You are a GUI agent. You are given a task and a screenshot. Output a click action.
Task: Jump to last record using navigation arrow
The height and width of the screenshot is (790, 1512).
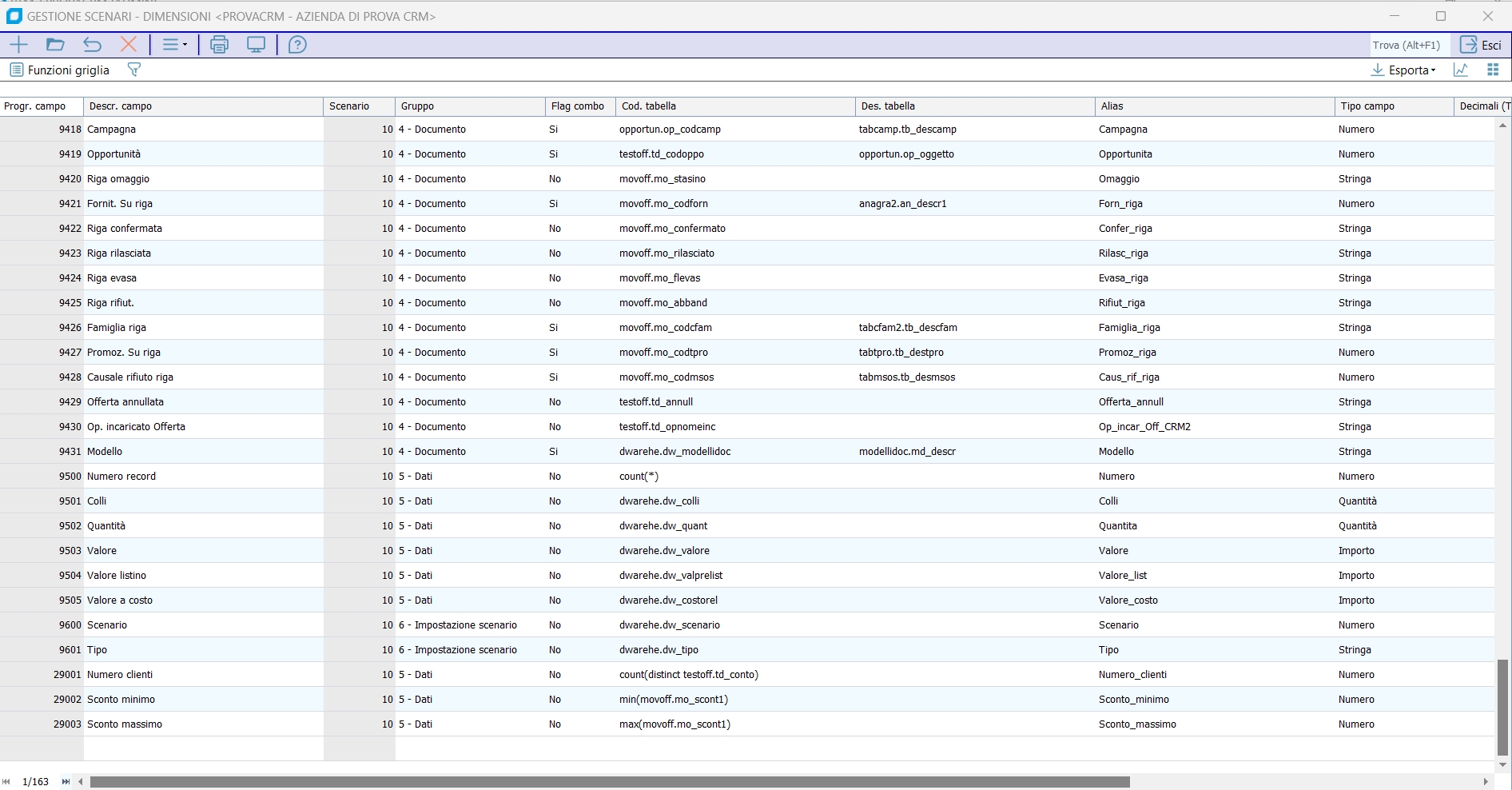point(66,781)
